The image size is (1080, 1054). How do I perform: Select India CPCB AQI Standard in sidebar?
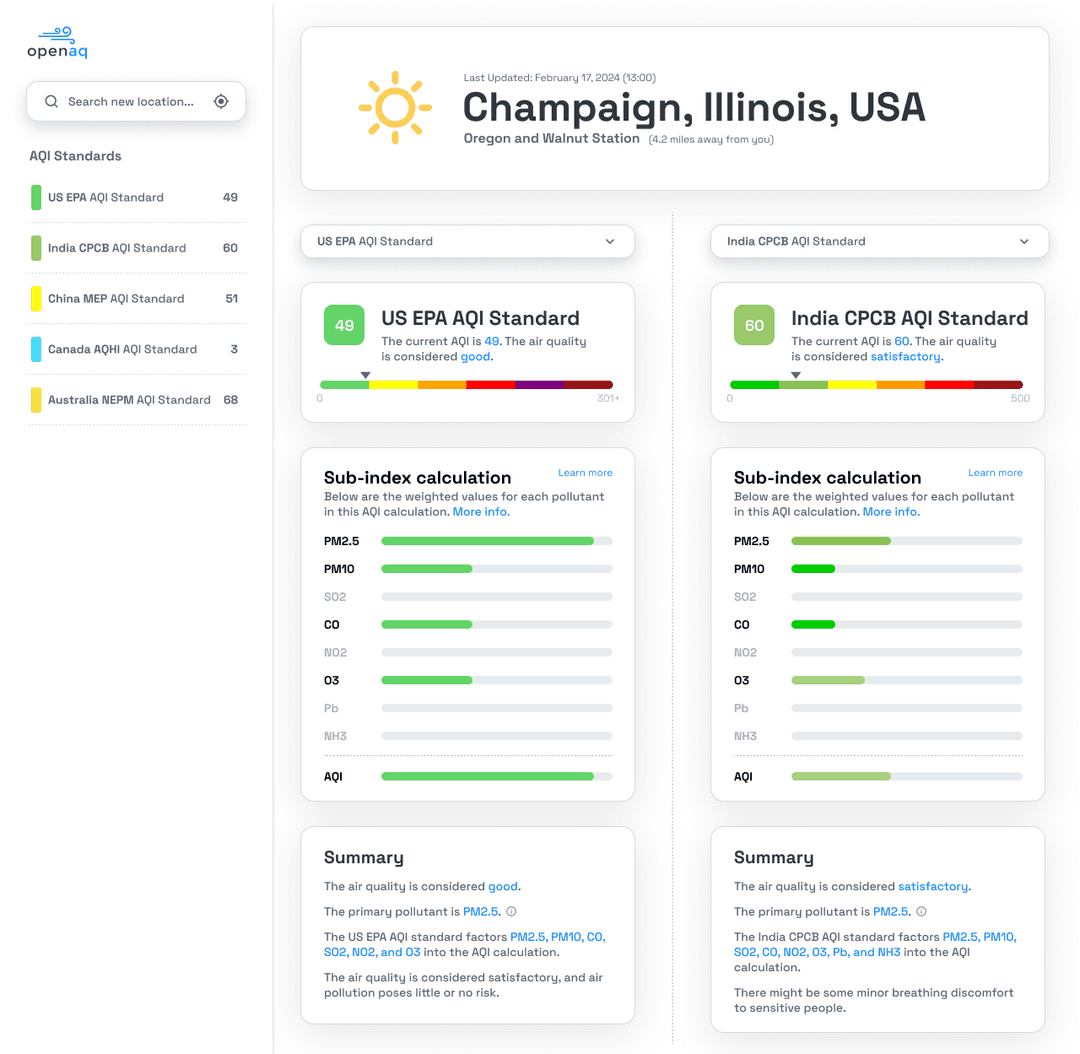click(x=136, y=248)
